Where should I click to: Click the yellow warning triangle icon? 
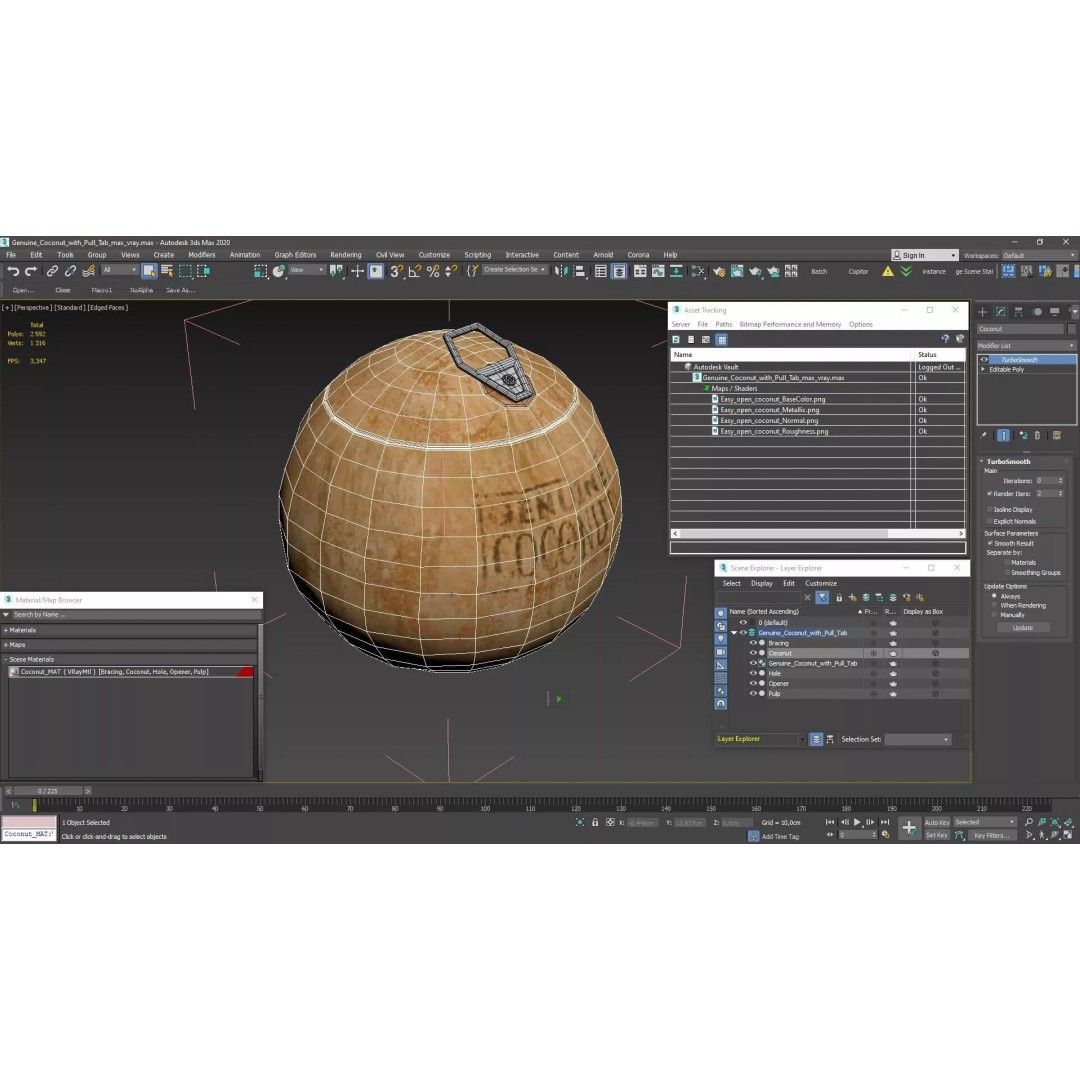pyautogui.click(x=888, y=271)
